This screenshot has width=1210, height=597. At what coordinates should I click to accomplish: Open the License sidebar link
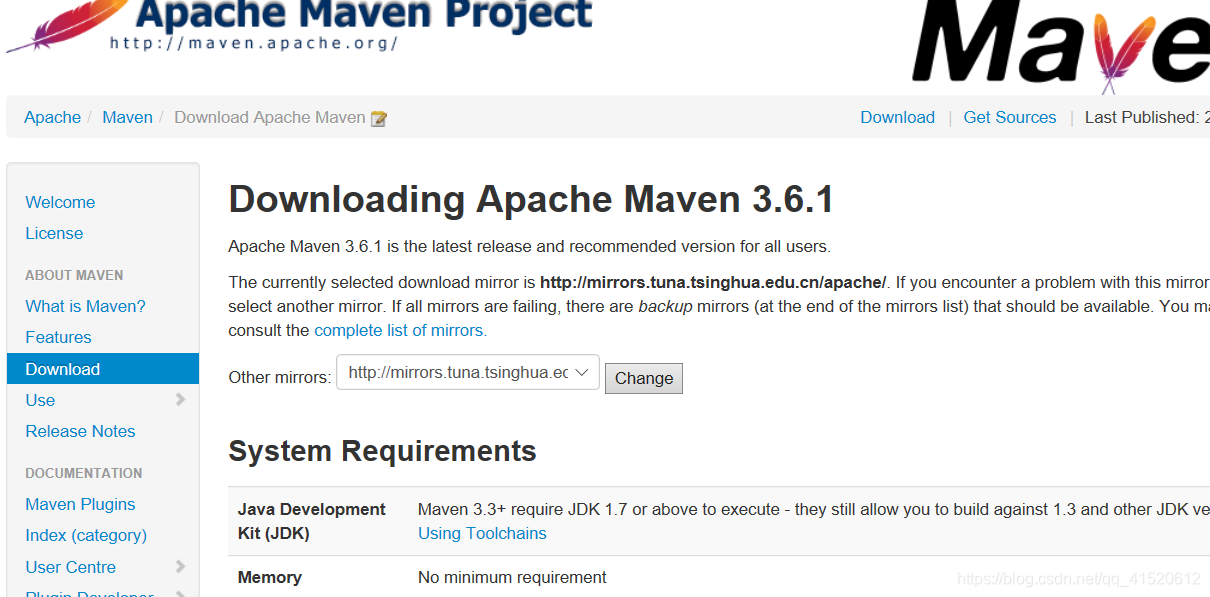point(54,233)
